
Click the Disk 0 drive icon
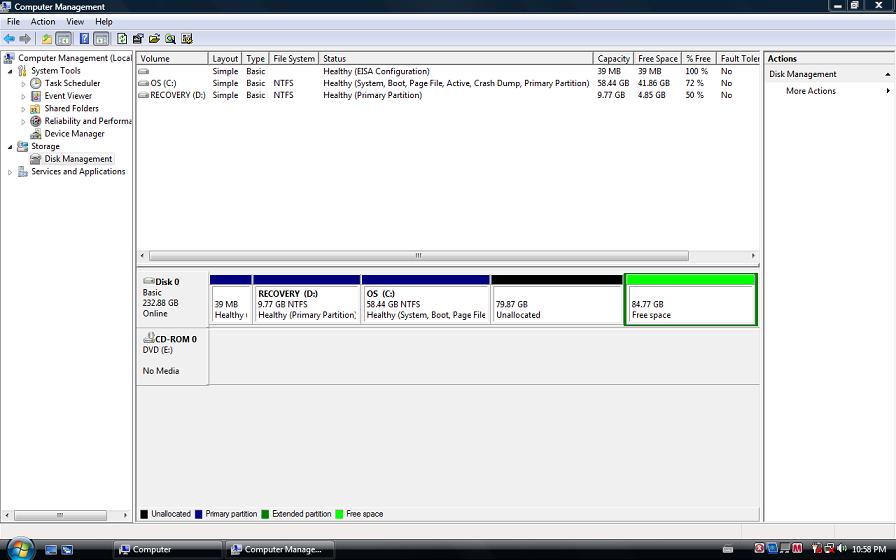(x=149, y=281)
